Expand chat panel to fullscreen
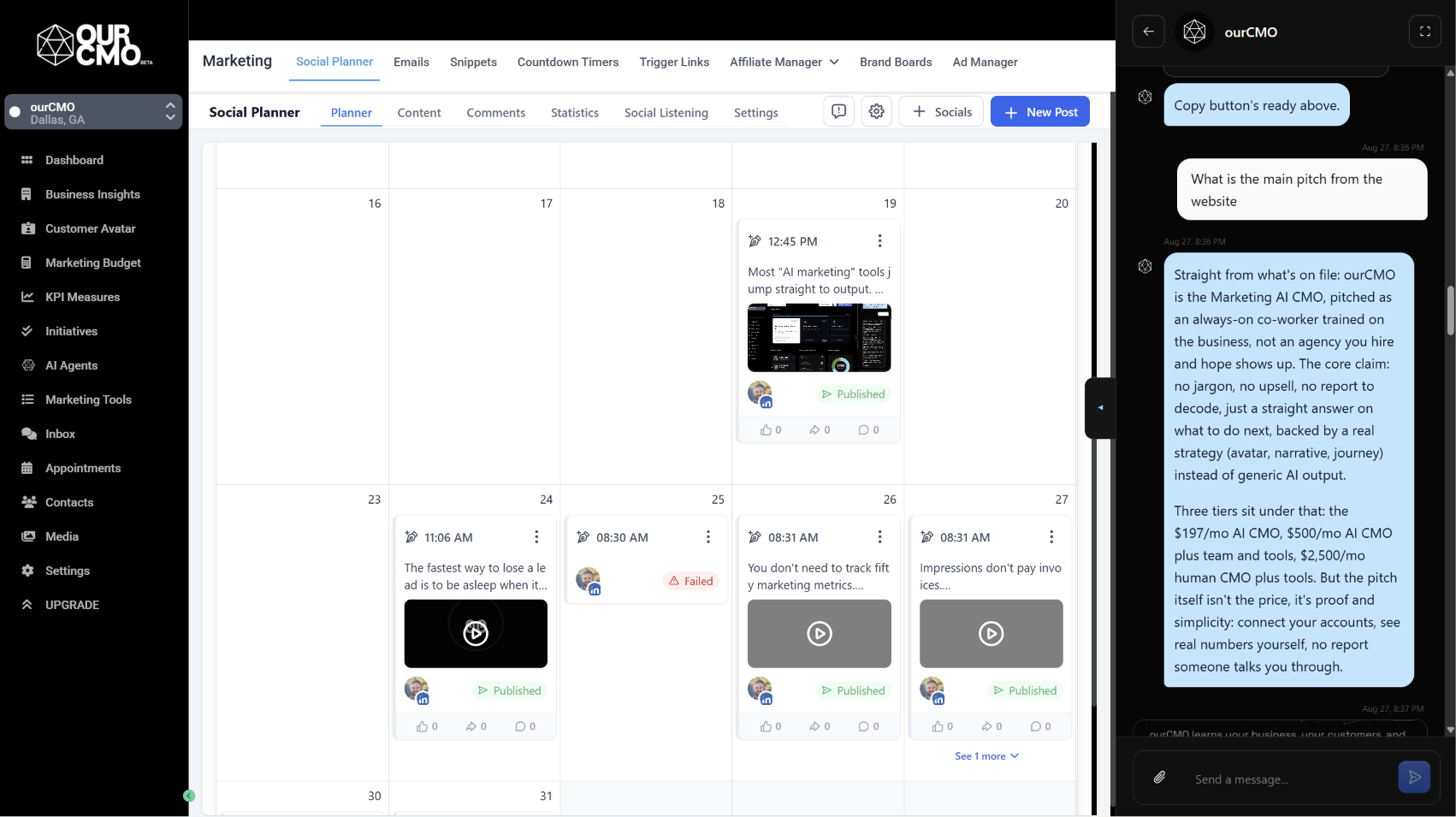 1425,32
